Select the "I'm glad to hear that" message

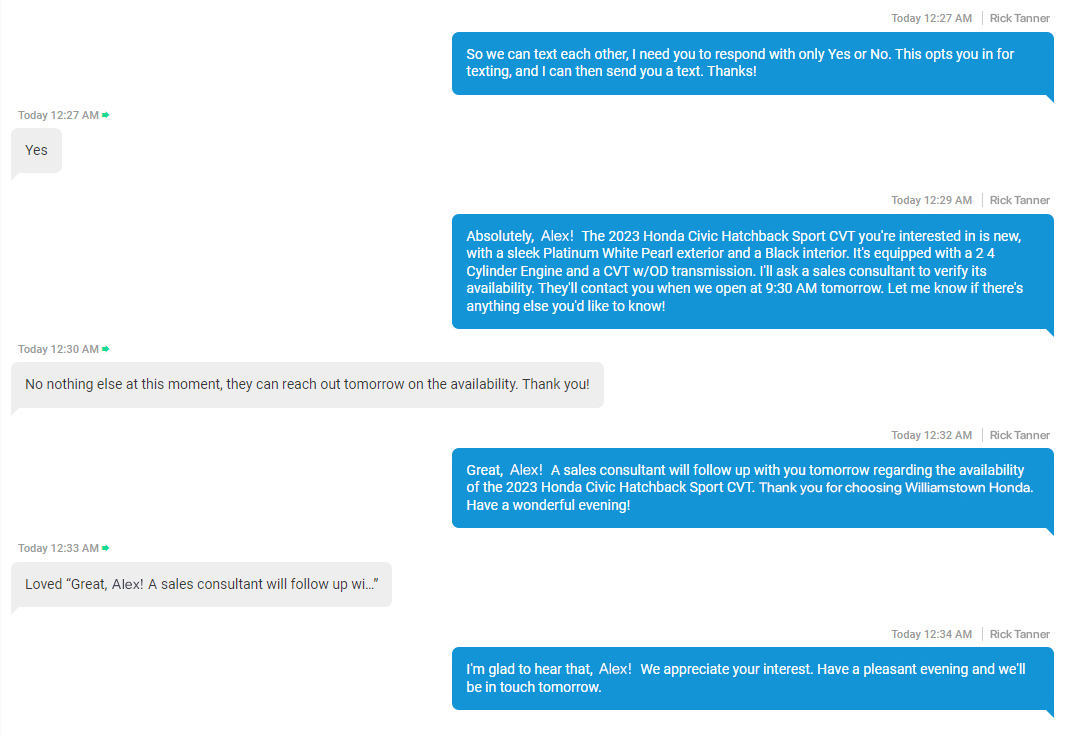pos(752,678)
